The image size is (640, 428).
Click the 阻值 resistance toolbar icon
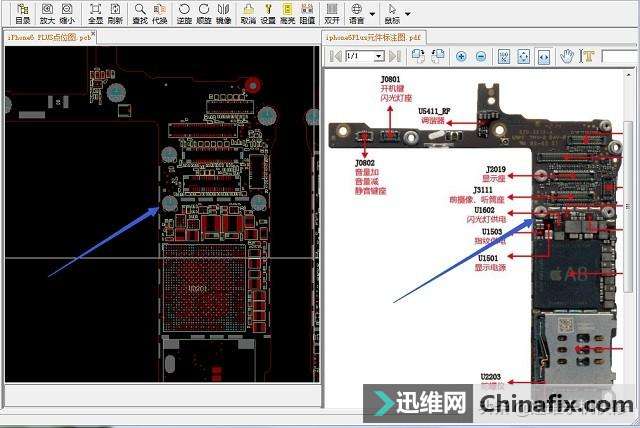coord(307,14)
